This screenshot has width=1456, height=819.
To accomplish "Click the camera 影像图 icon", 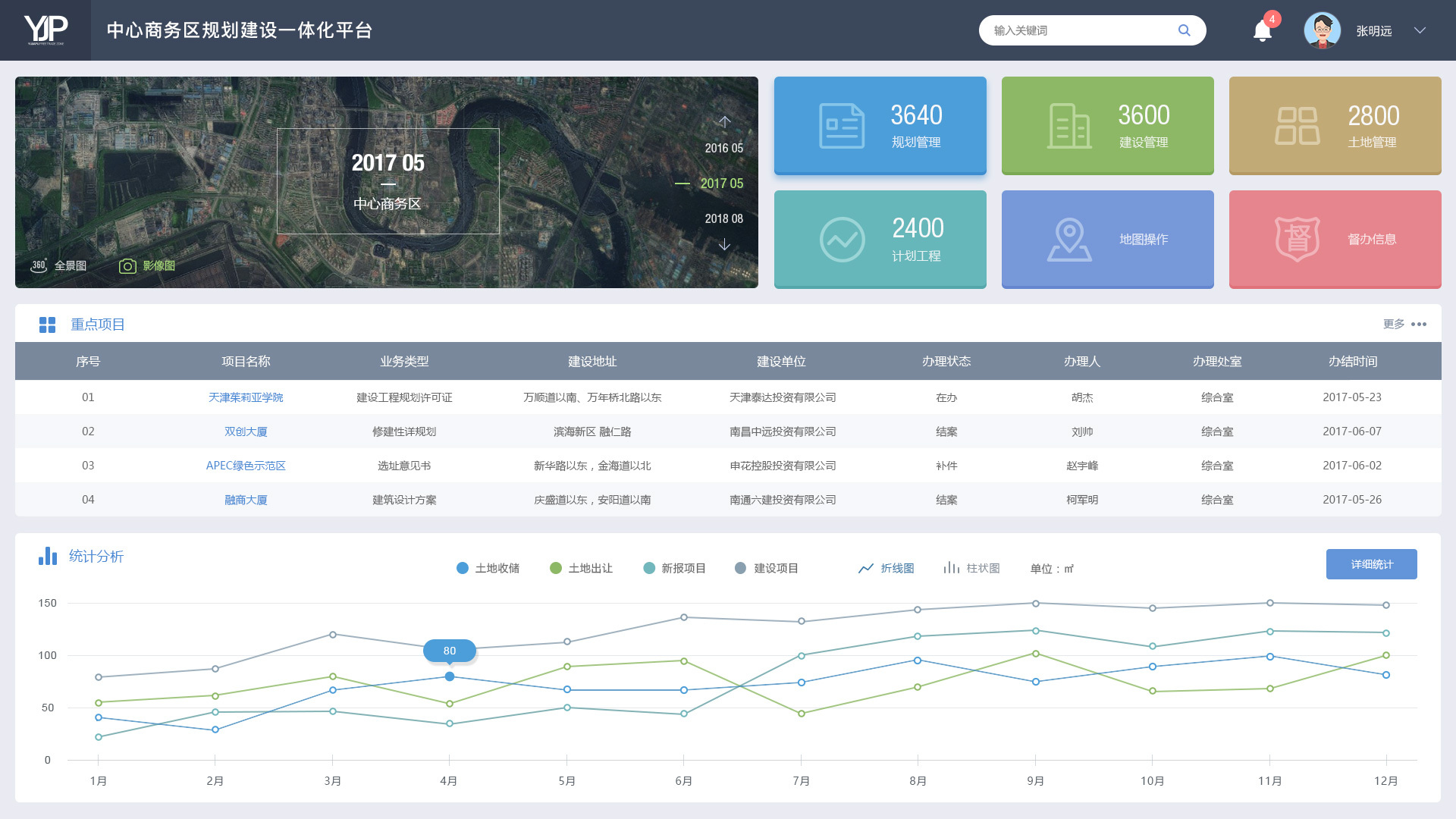I will tap(127, 266).
